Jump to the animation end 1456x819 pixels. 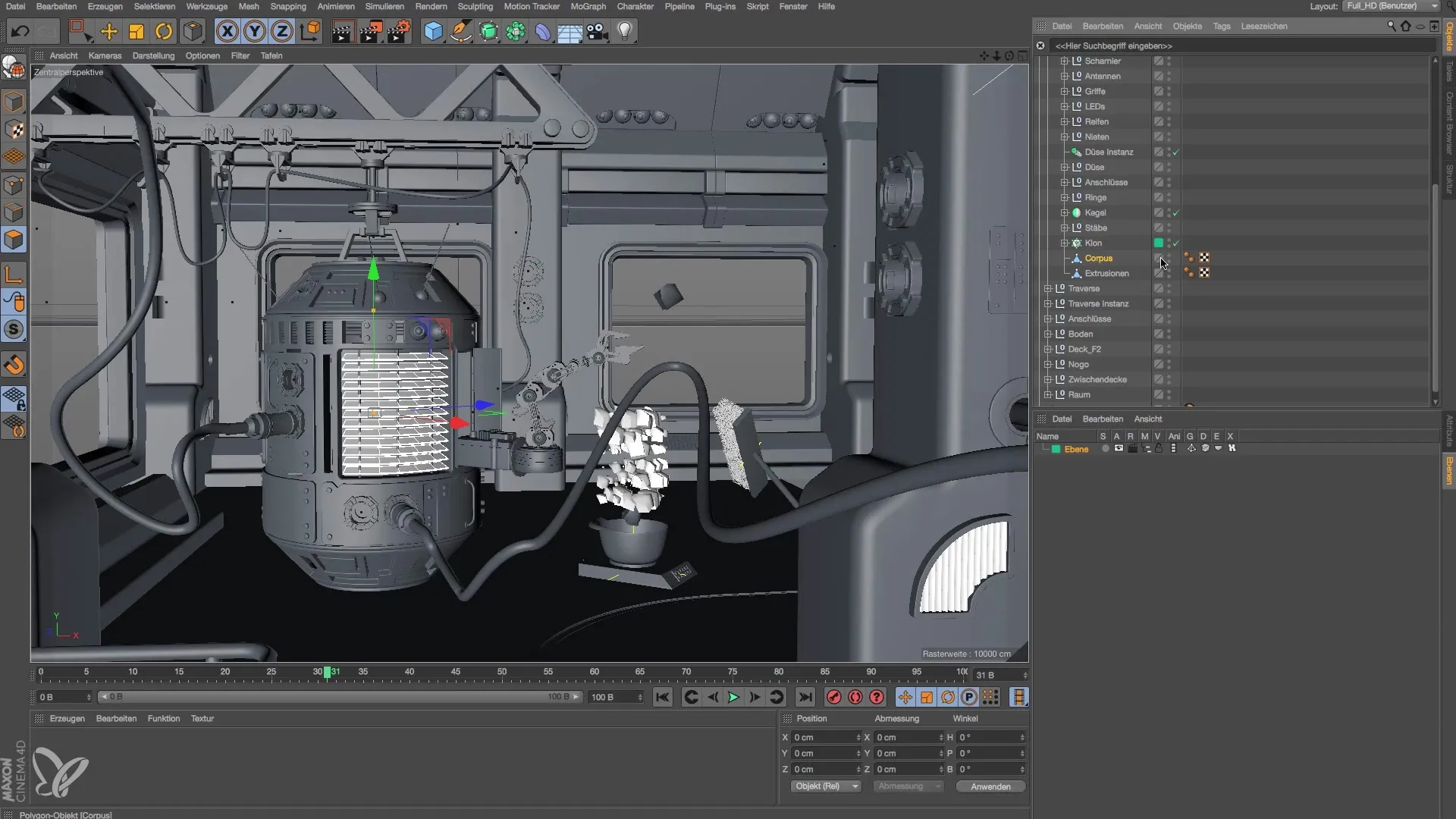(x=805, y=697)
